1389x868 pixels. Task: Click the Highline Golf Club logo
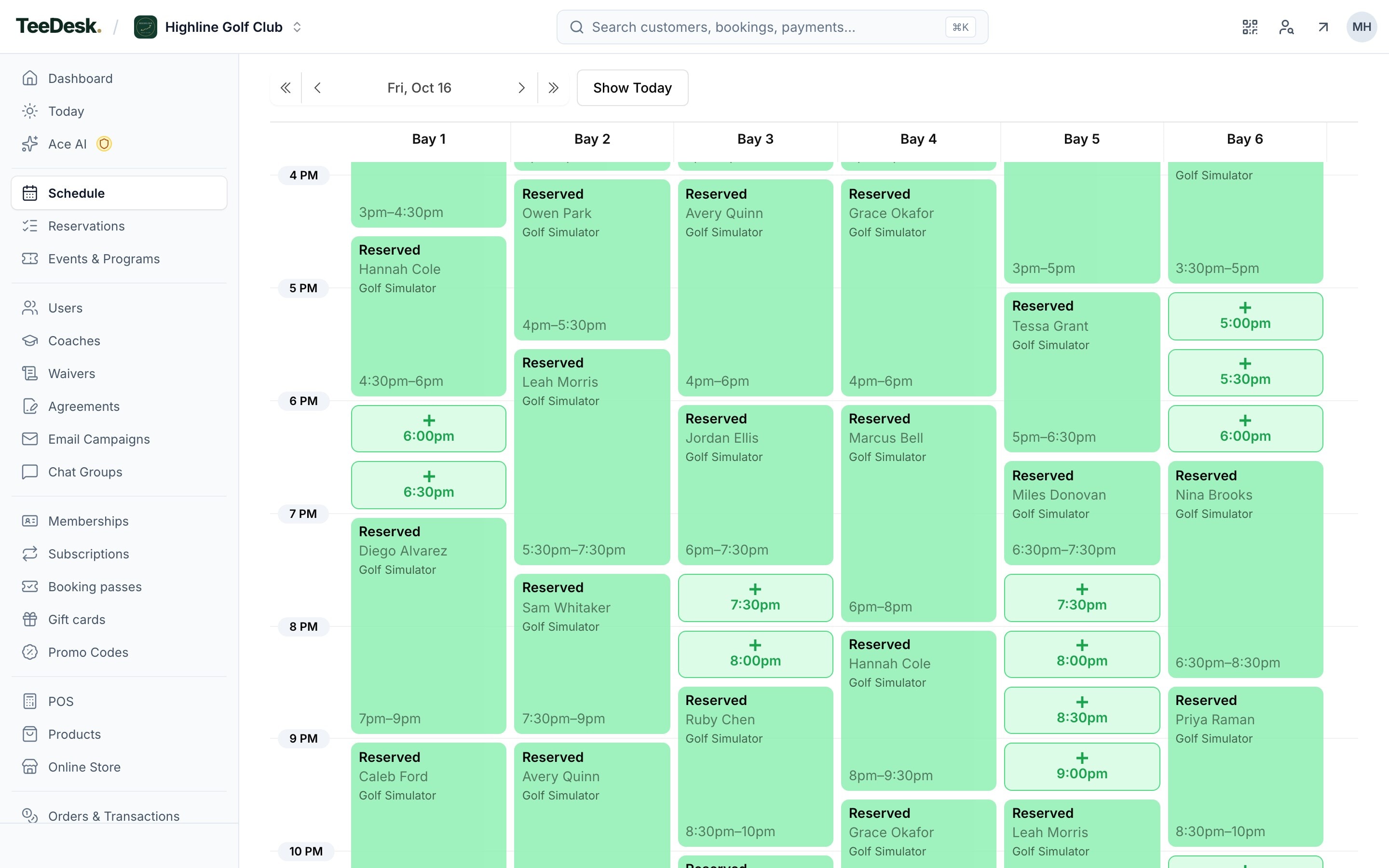[x=145, y=27]
